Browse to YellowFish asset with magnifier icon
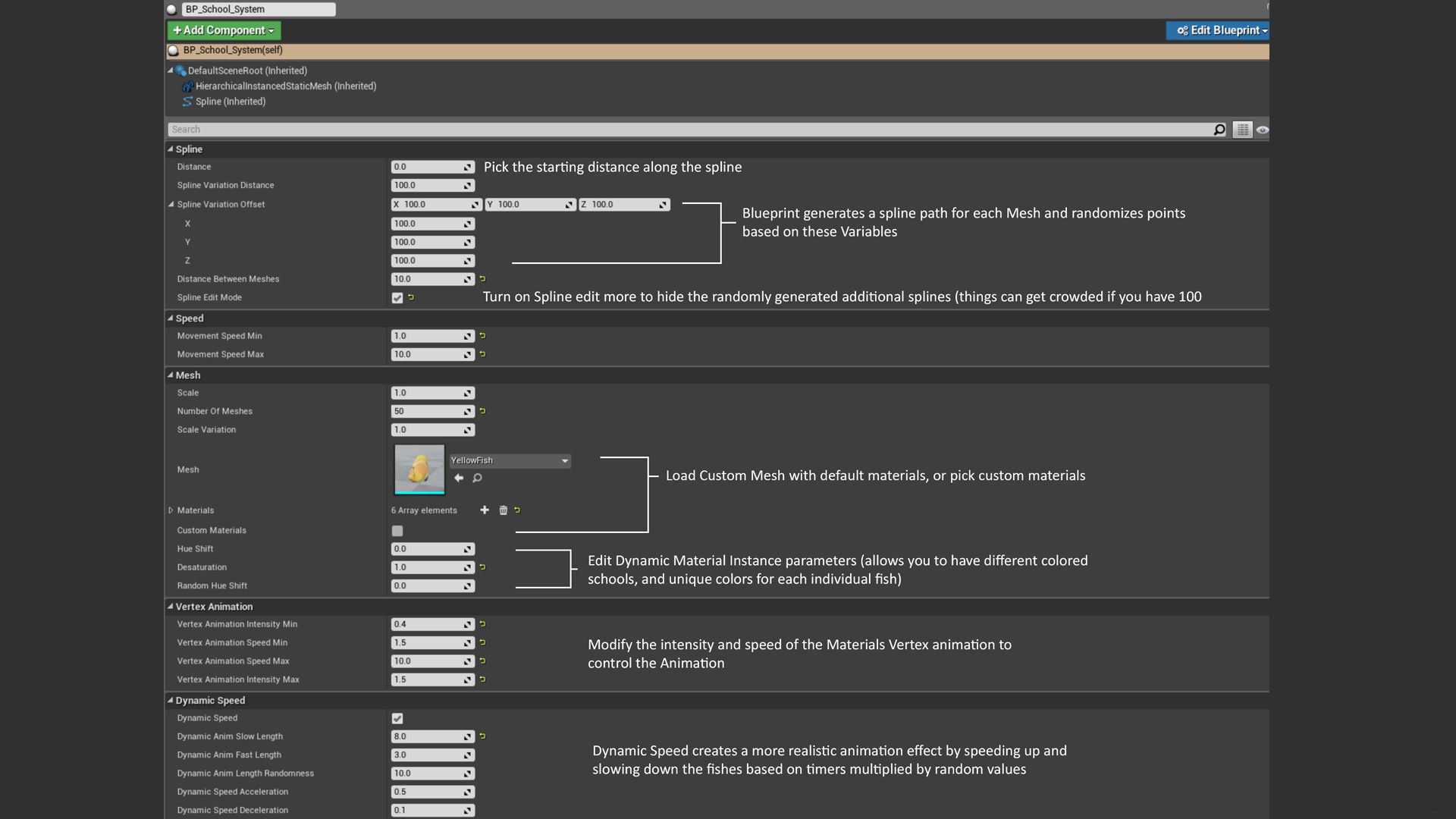This screenshot has height=819, width=1456. point(477,478)
